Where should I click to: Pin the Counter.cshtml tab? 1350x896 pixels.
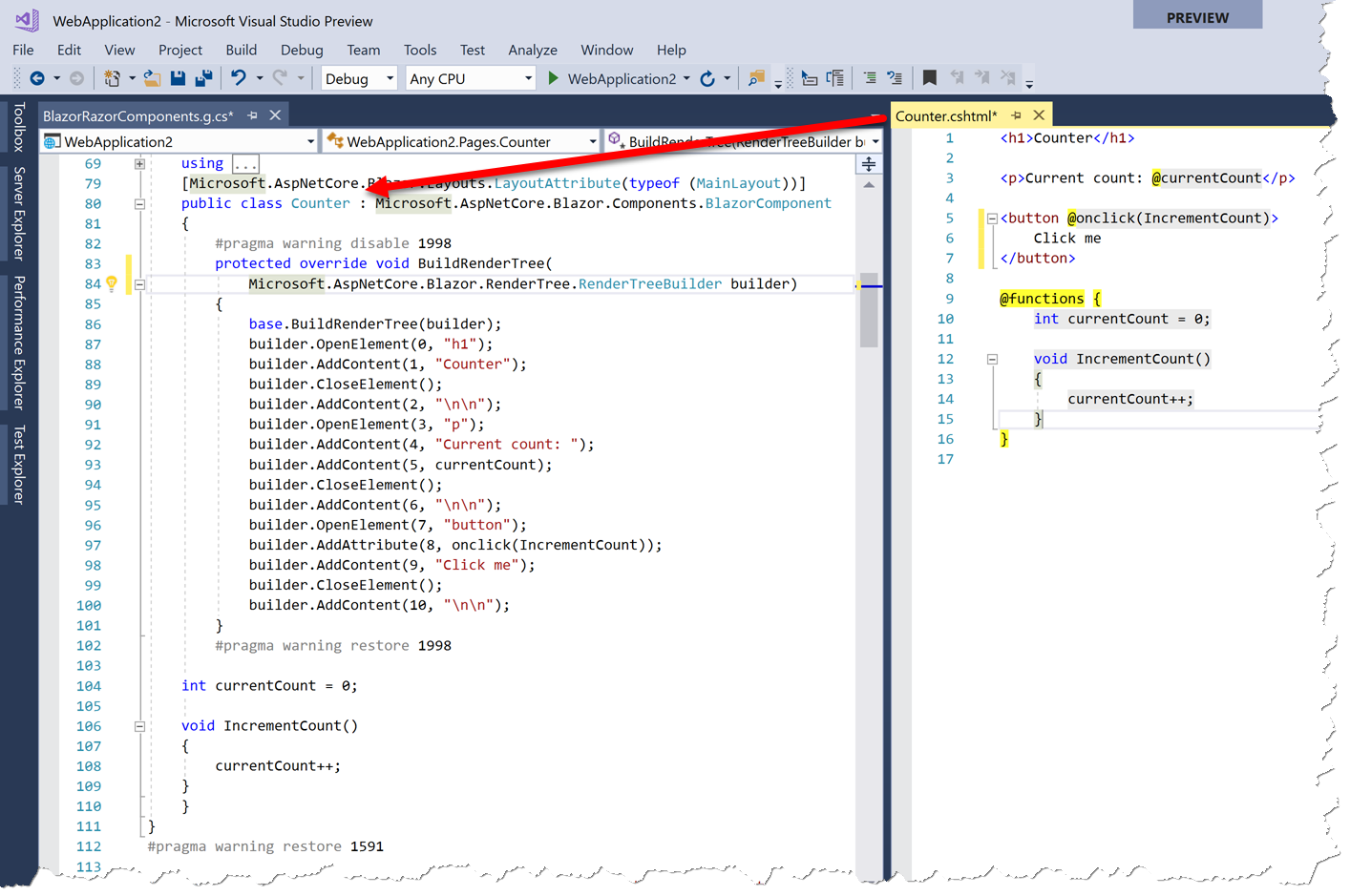[1016, 115]
